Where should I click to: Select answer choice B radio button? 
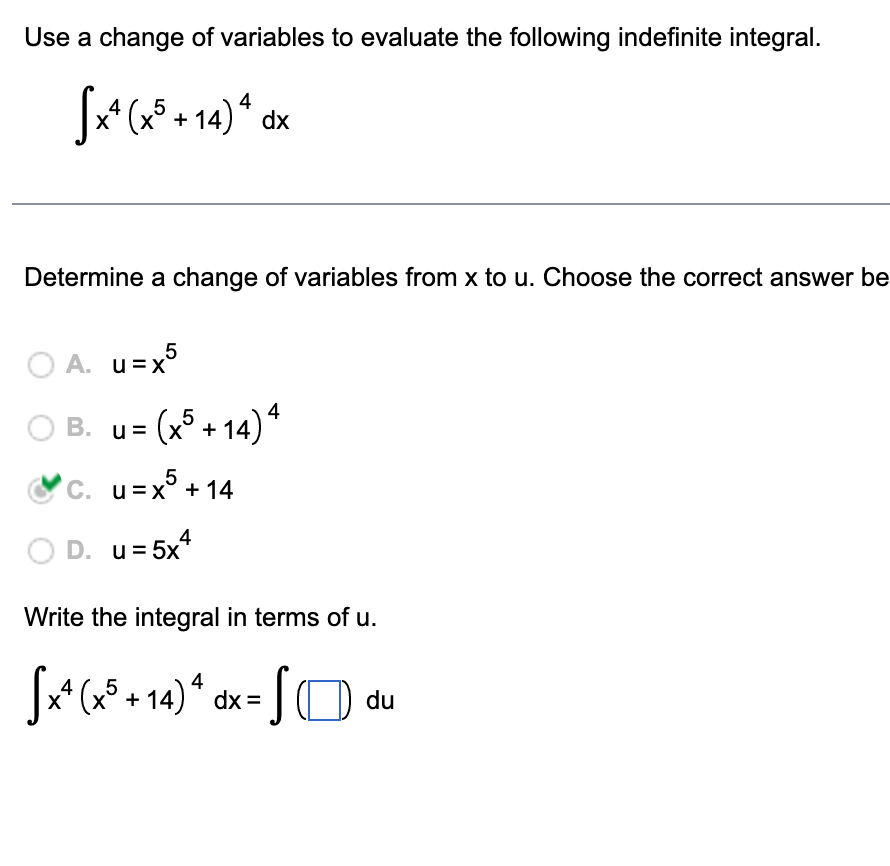tap(41, 427)
